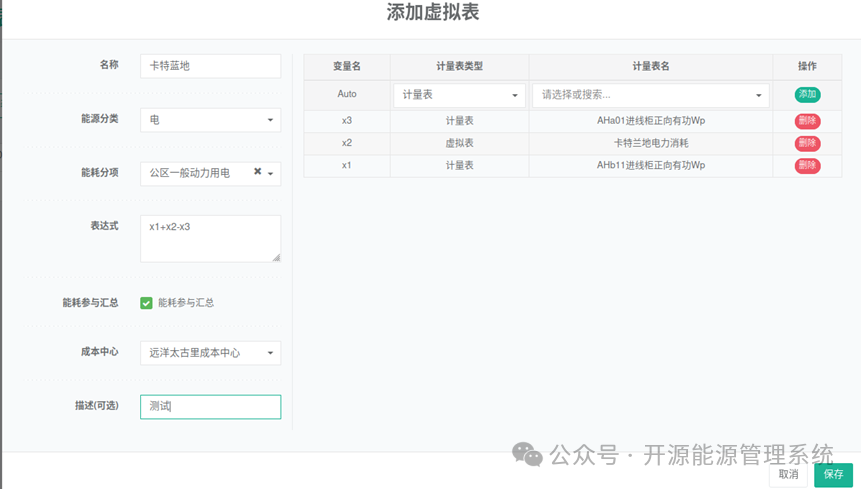861x489 pixels.
Task: Open the 能耗分项 dropdown arrow
Action: click(271, 173)
